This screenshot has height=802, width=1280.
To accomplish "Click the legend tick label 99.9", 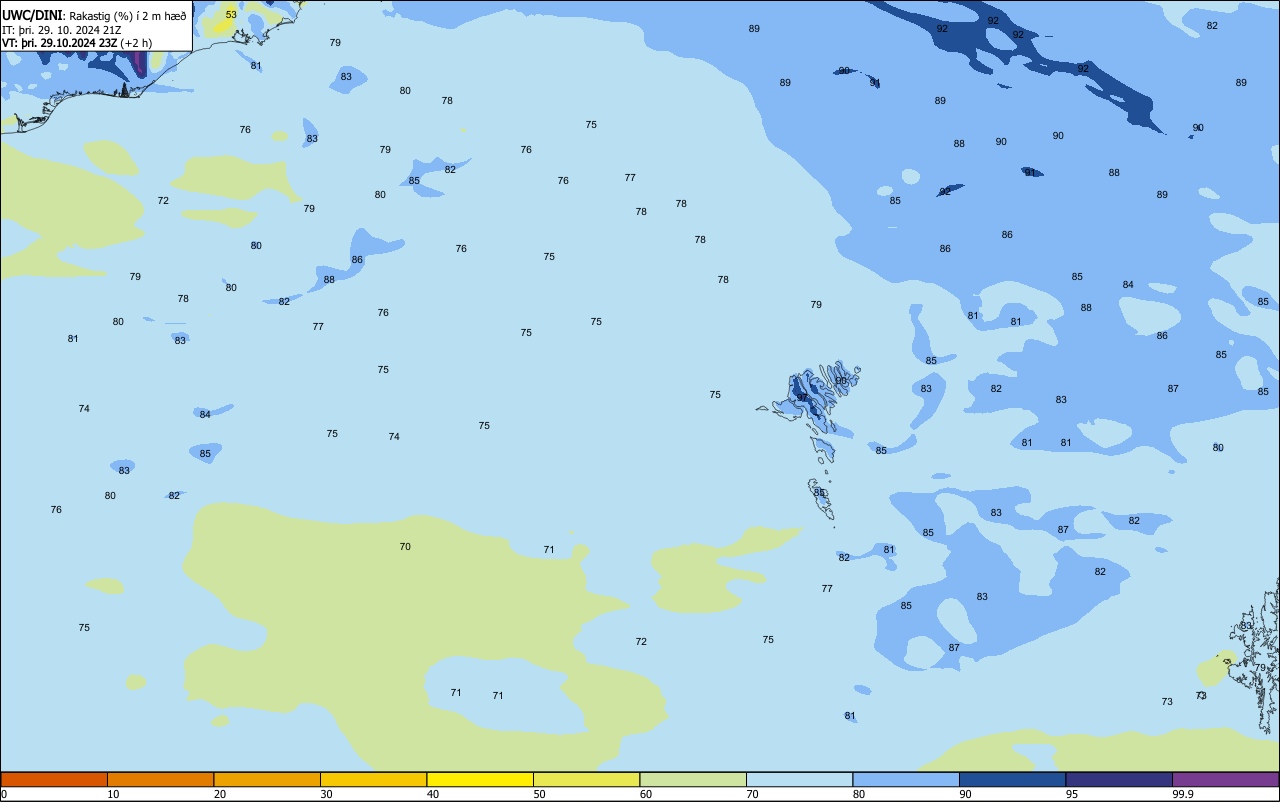I will pyautogui.click(x=1183, y=794).
